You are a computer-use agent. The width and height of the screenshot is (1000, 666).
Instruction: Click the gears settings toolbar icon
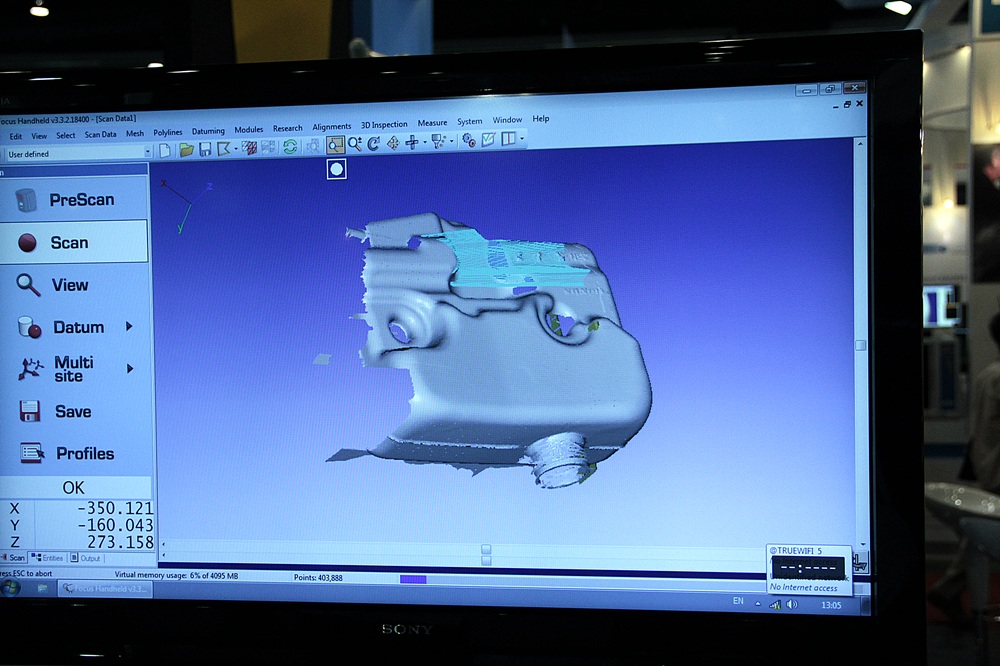point(469,140)
